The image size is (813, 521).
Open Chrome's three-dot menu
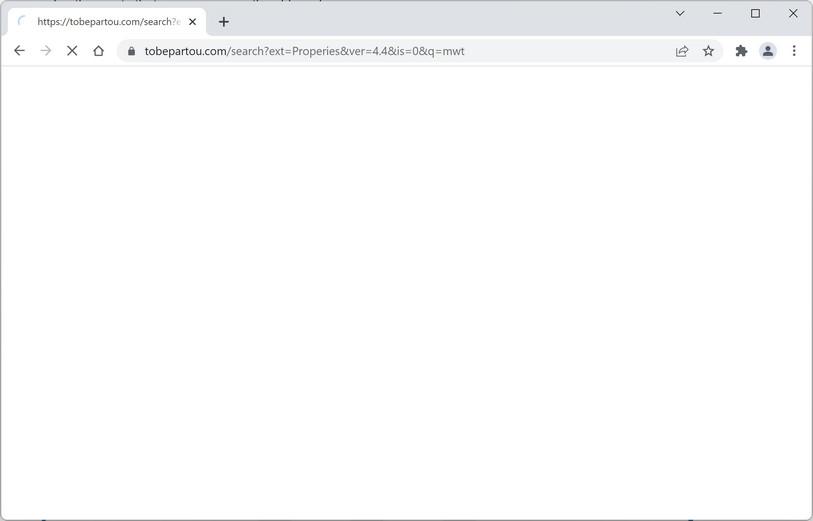click(x=794, y=51)
